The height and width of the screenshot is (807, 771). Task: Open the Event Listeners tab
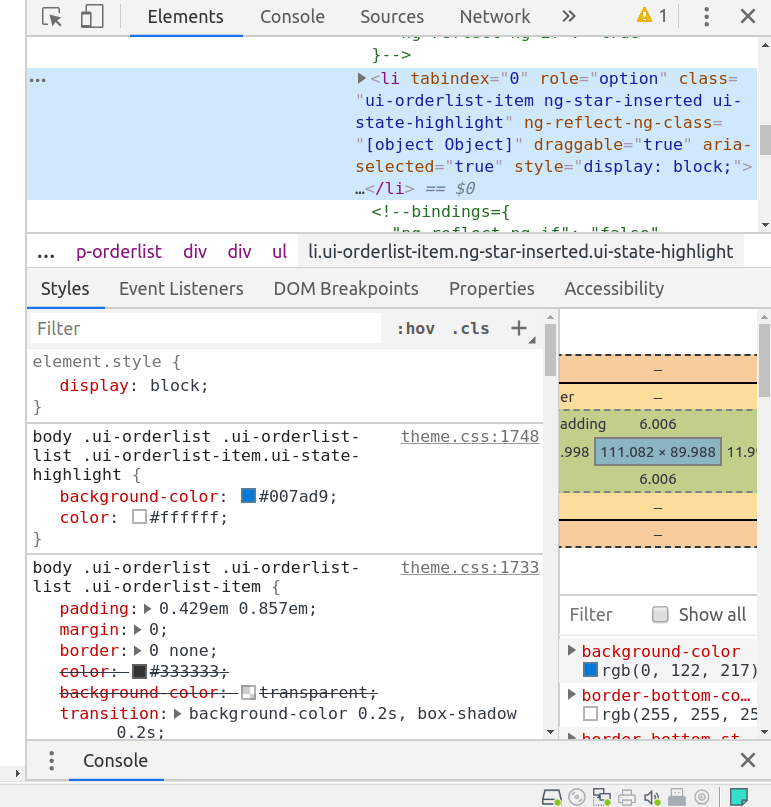(181, 289)
